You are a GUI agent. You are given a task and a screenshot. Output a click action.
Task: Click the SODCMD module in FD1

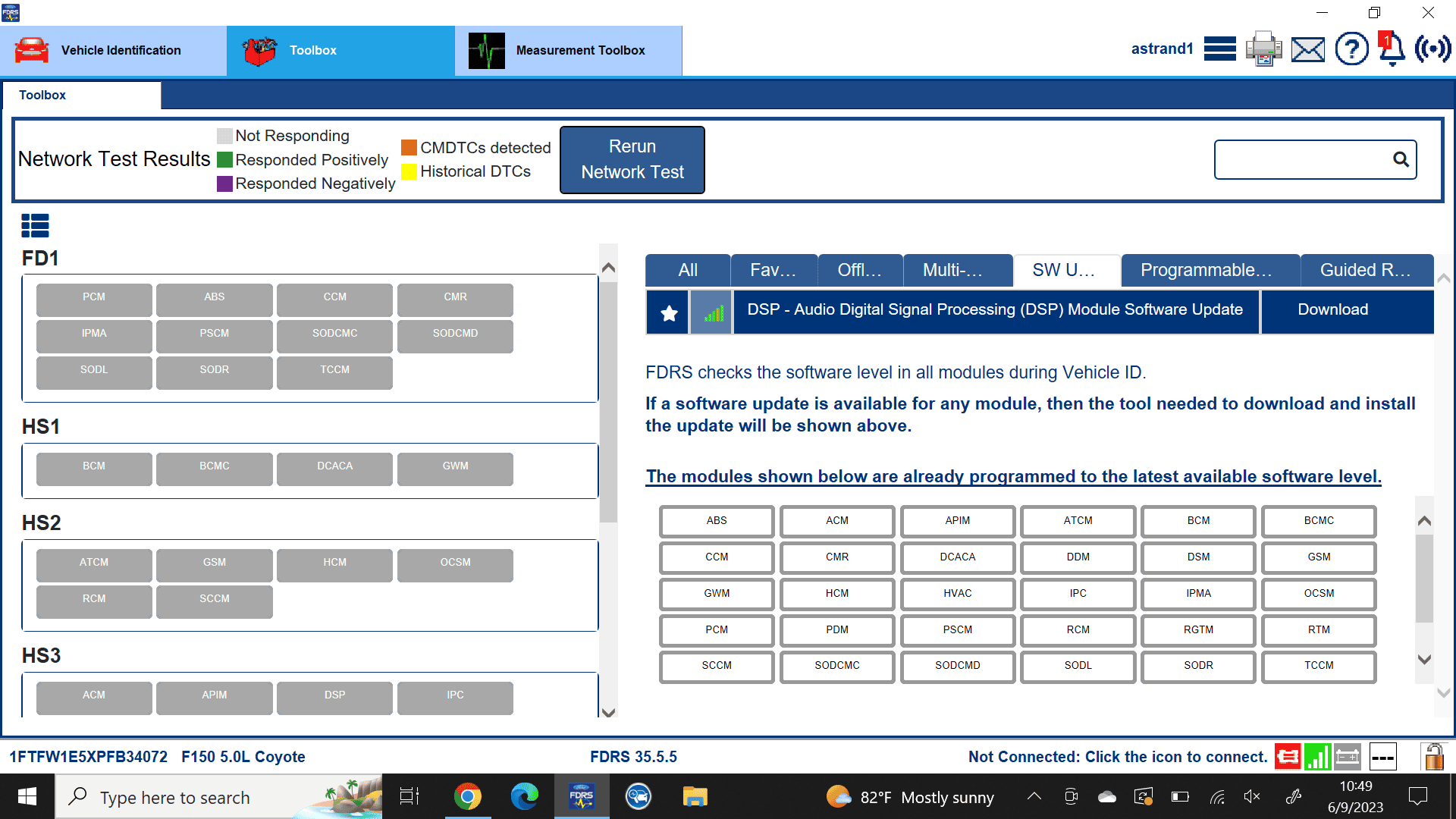(455, 336)
